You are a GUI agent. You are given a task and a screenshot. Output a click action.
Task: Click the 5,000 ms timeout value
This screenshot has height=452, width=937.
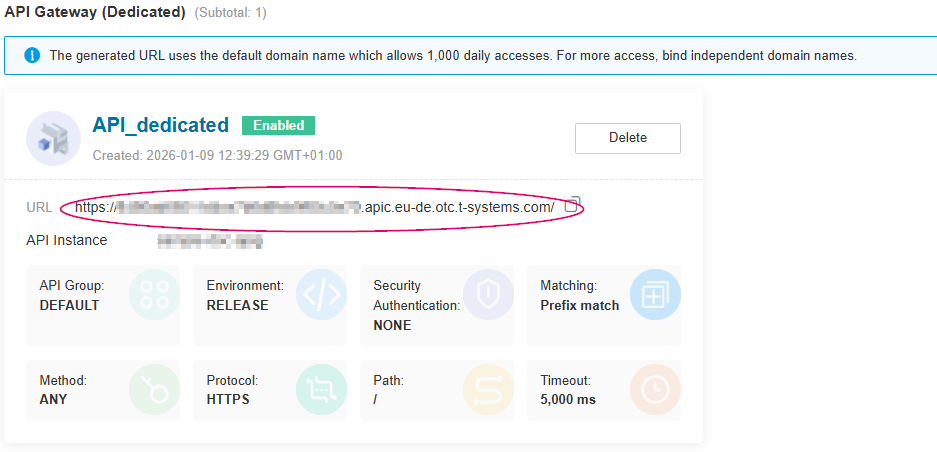click(568, 399)
